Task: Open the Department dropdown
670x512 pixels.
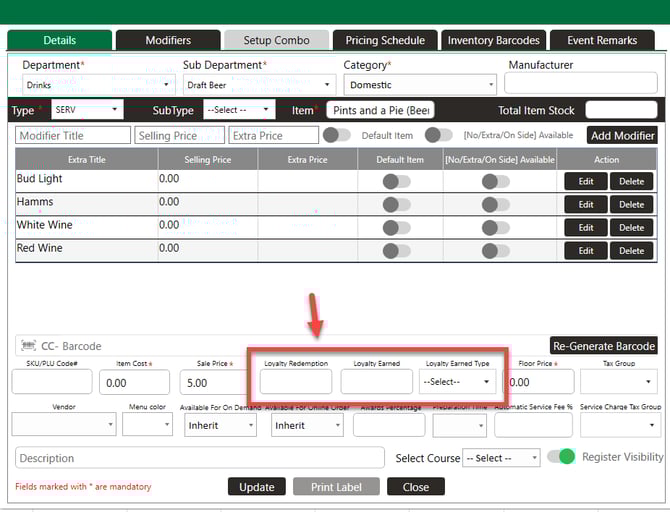Action: [96, 85]
